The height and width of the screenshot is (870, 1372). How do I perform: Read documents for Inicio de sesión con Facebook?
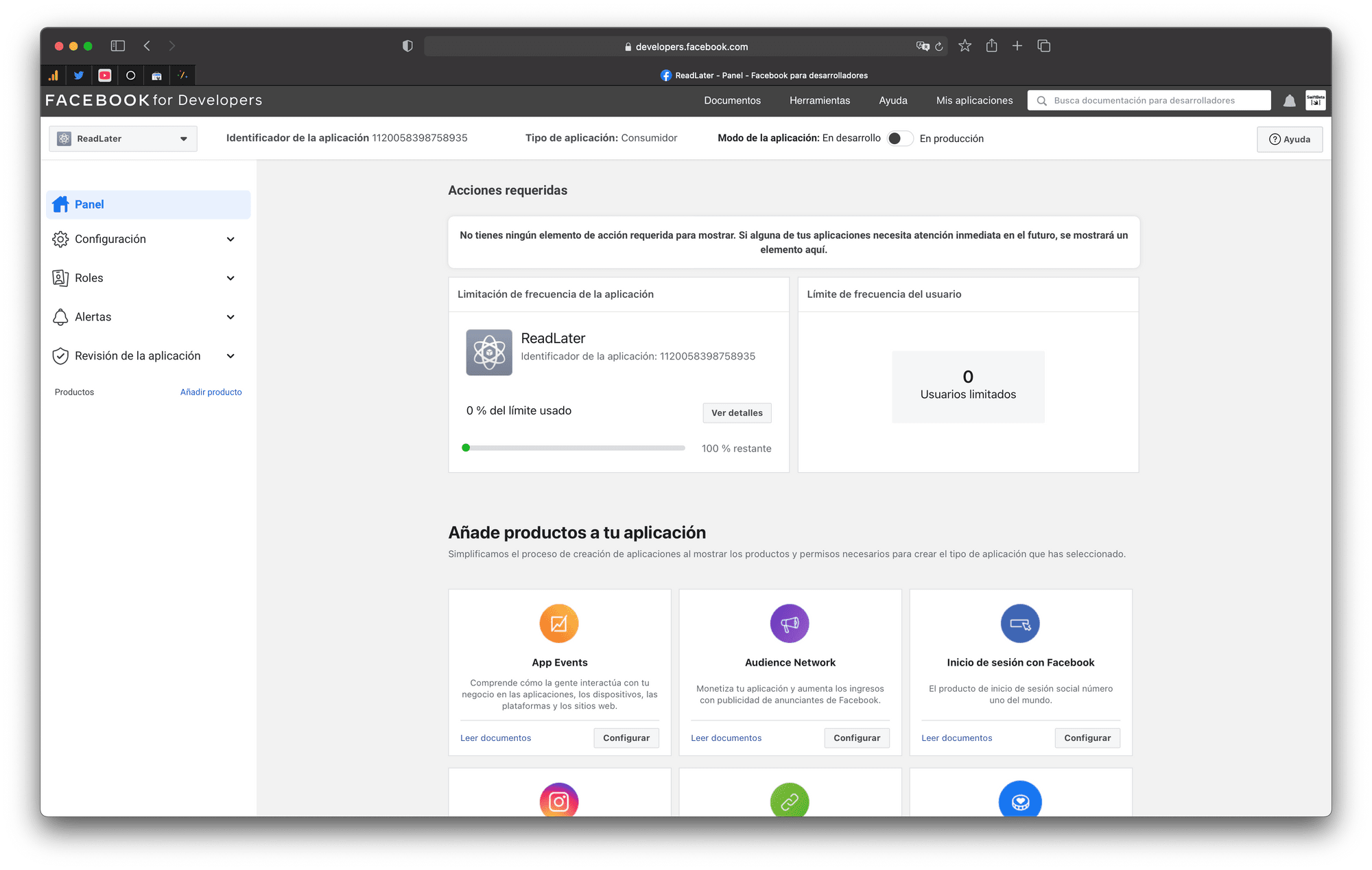point(956,738)
